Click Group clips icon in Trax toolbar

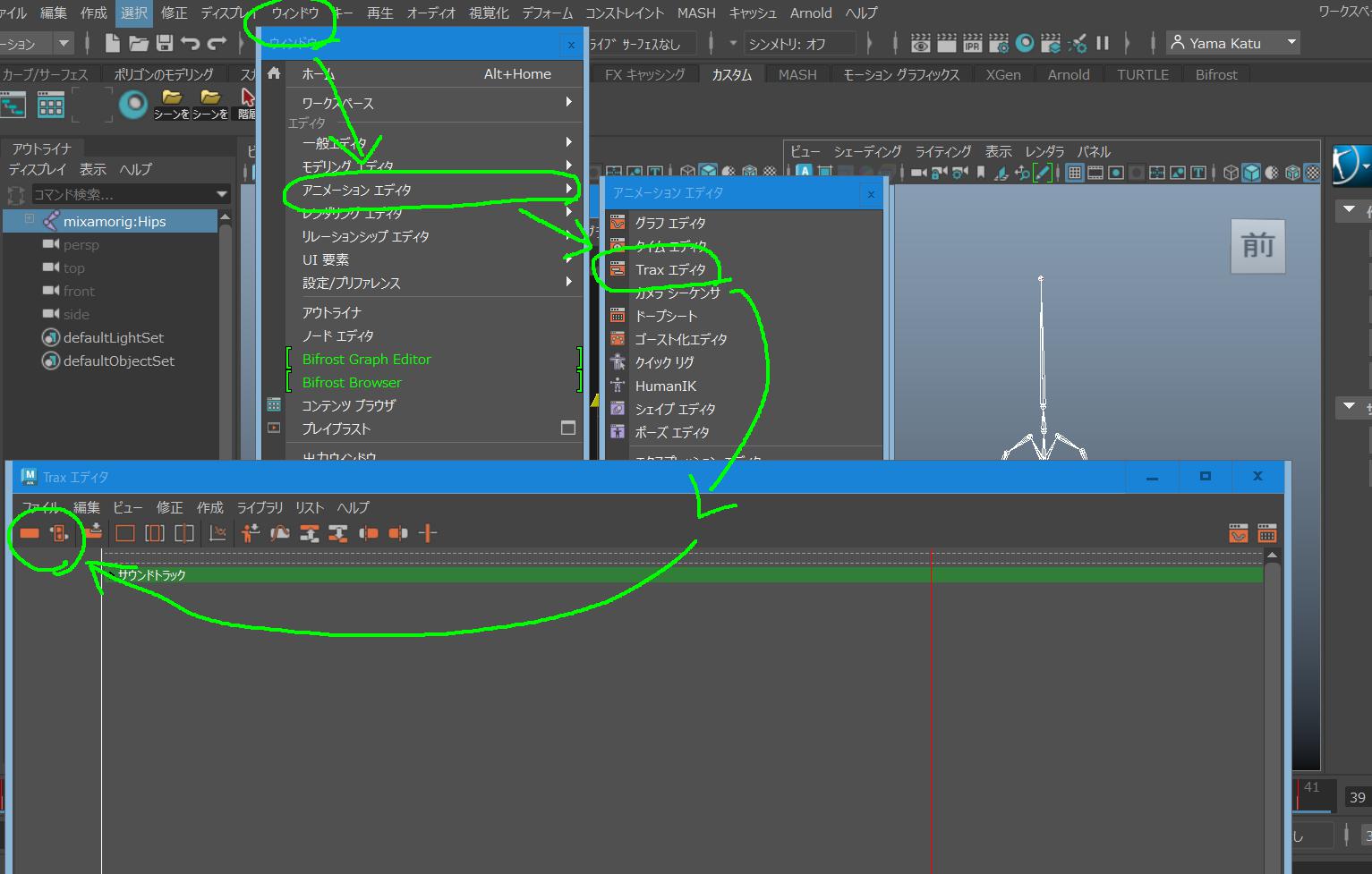(310, 533)
